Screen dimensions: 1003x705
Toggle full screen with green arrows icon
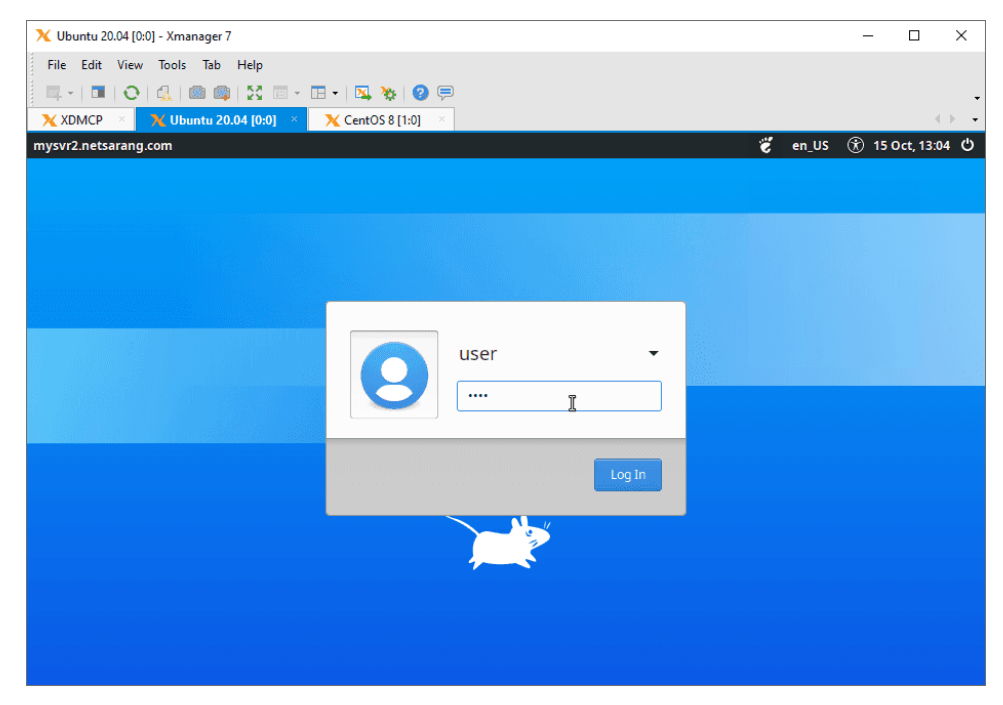coord(255,93)
